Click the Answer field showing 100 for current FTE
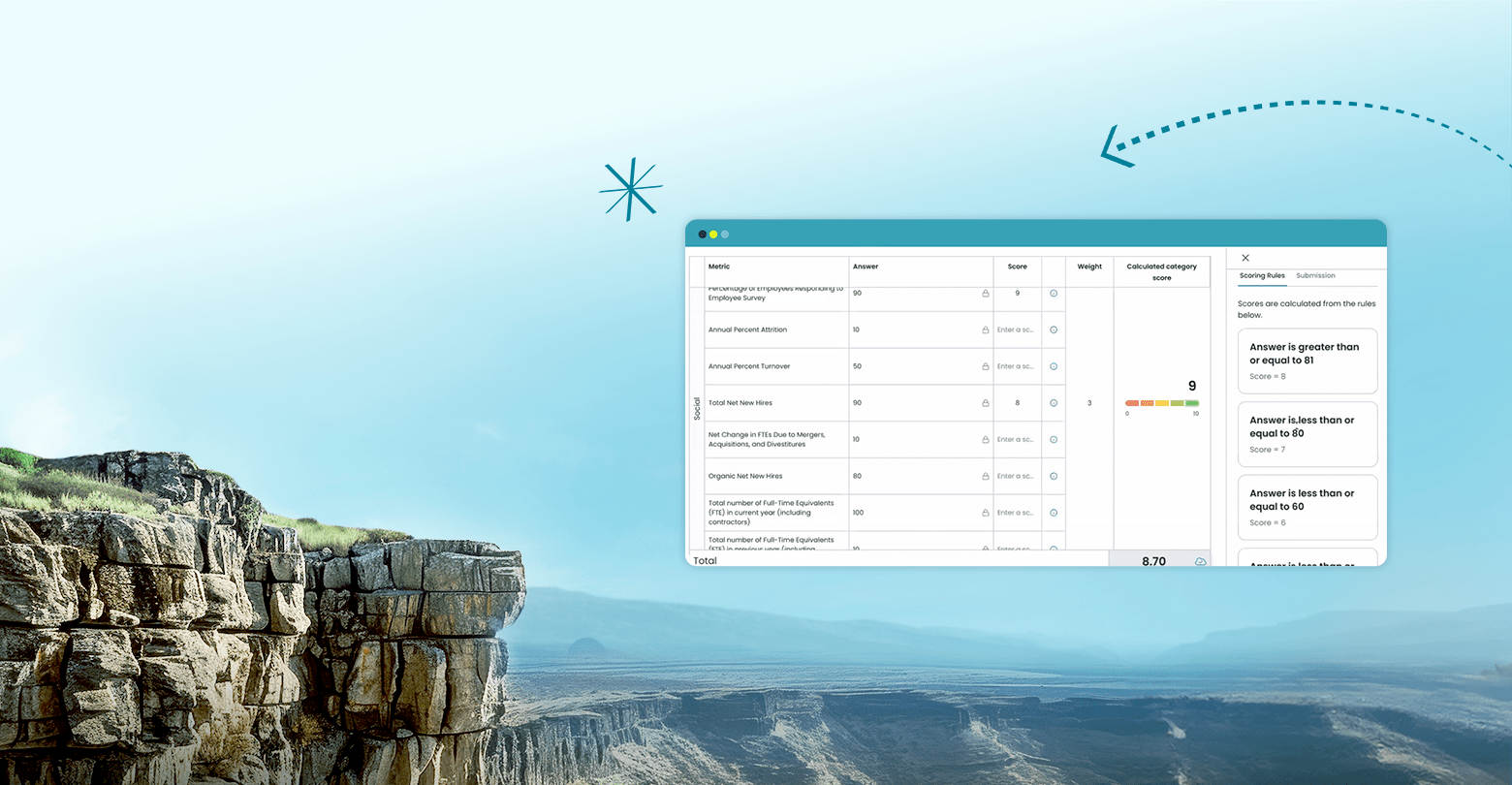 (x=921, y=513)
